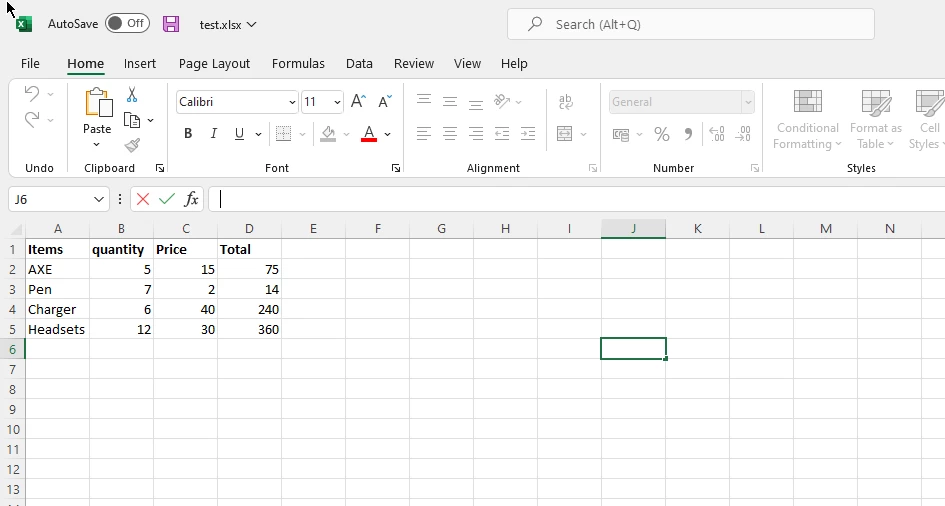The image size is (945, 506).
Task: Open the File menu
Action: (30, 63)
